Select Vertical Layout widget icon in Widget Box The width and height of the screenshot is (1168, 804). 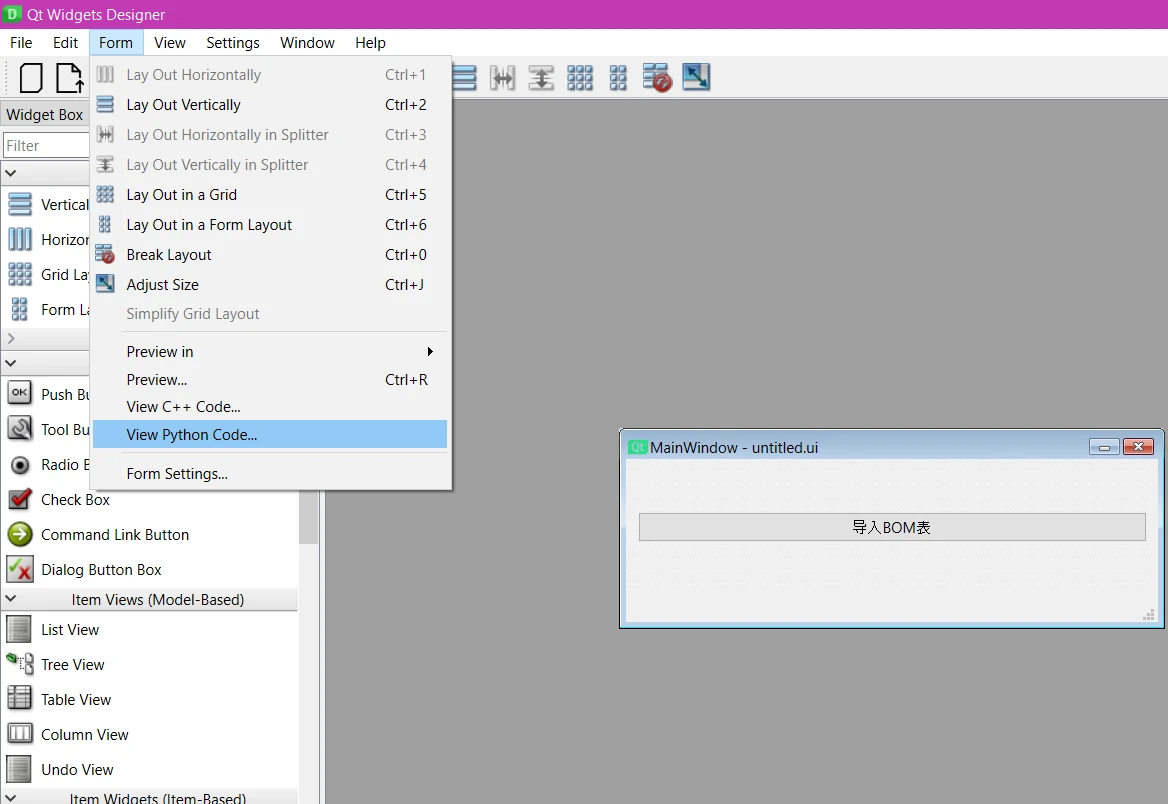20,204
